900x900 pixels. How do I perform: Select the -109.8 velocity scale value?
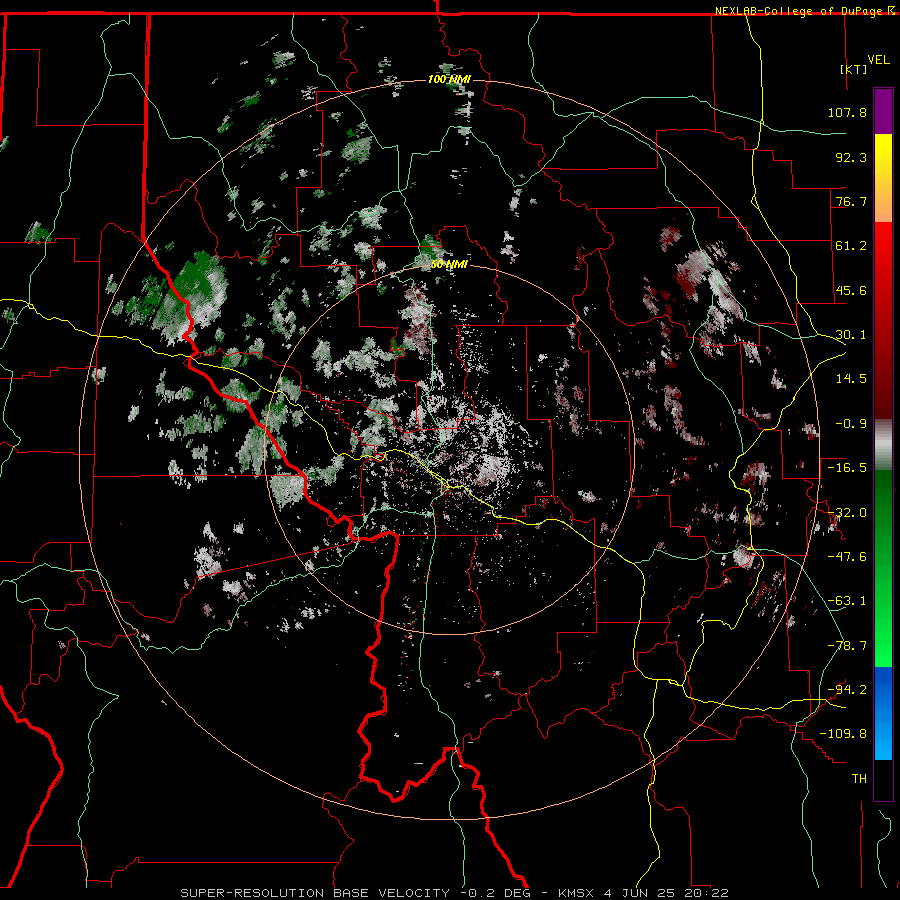(x=843, y=734)
